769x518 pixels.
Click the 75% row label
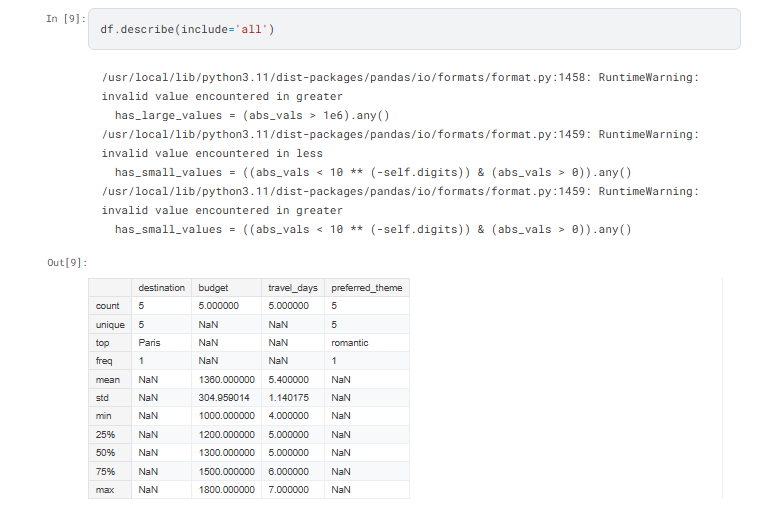[x=105, y=471]
